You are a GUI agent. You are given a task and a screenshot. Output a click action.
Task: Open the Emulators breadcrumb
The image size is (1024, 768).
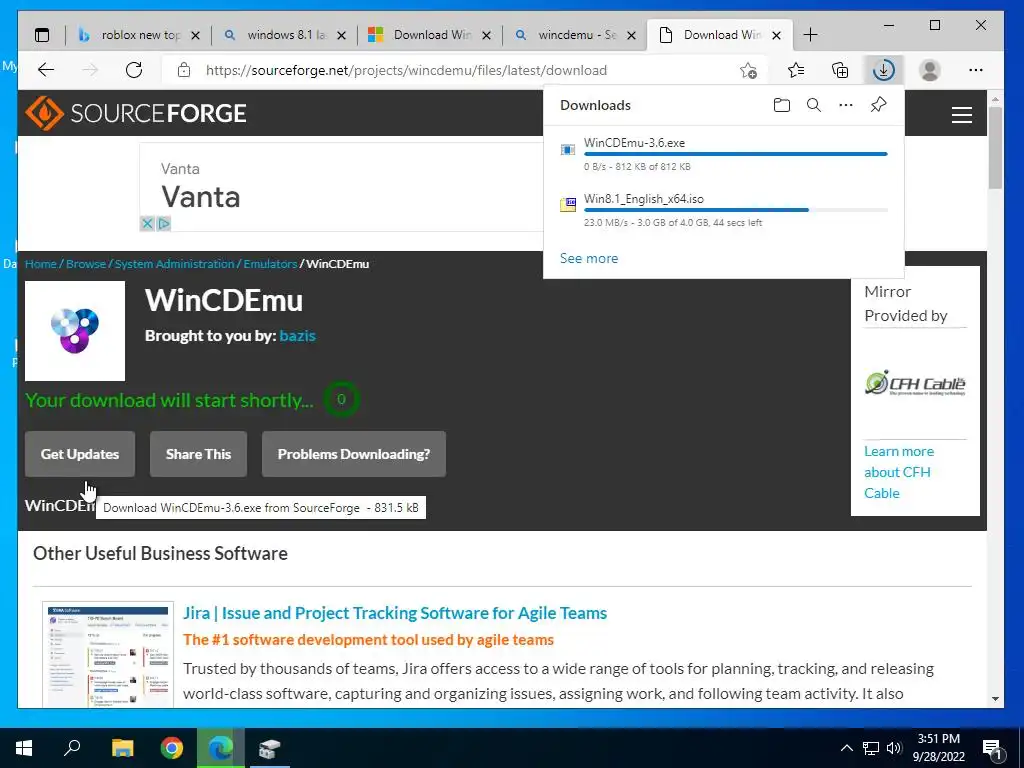point(270,264)
